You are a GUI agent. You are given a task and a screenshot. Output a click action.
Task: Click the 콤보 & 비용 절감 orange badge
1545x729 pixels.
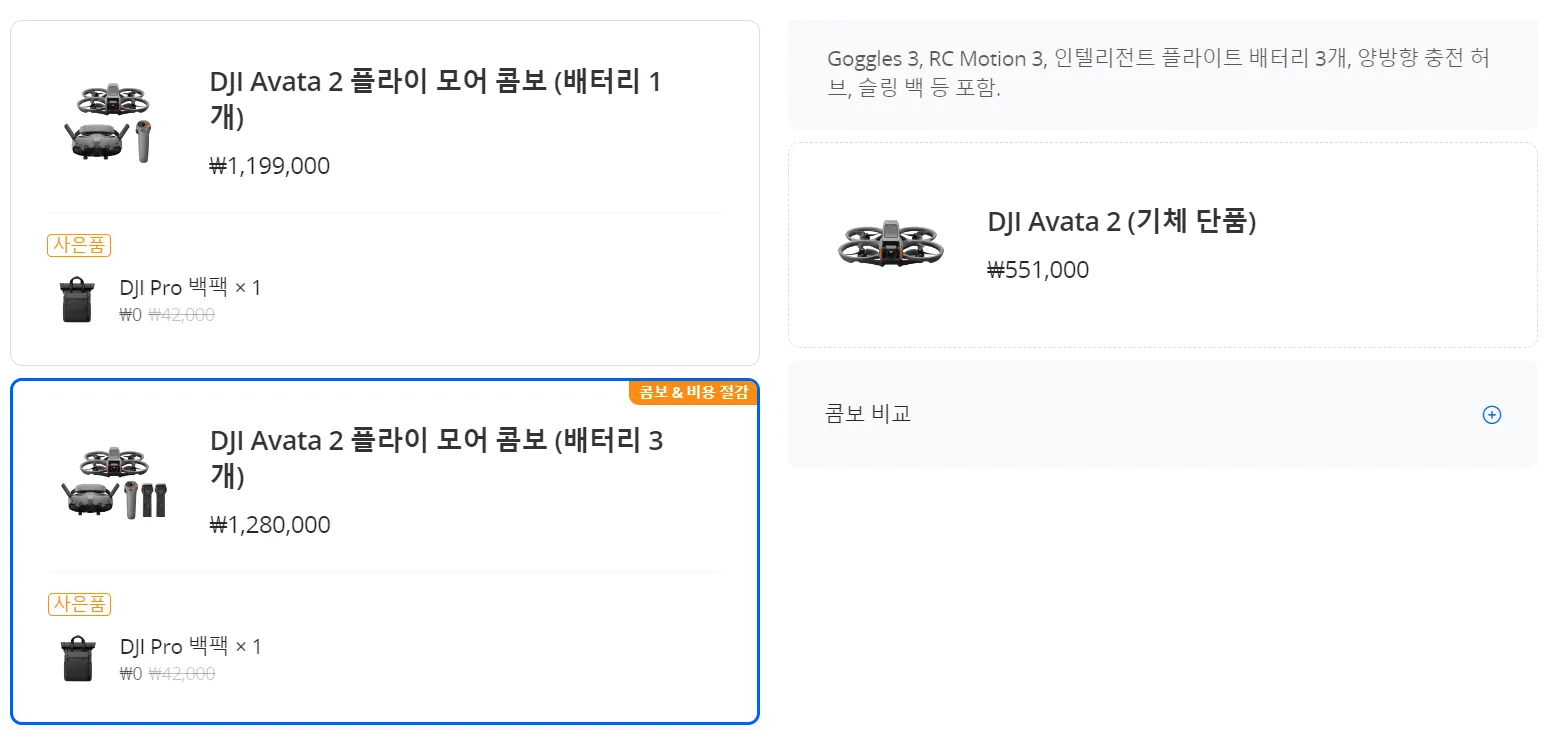point(693,392)
